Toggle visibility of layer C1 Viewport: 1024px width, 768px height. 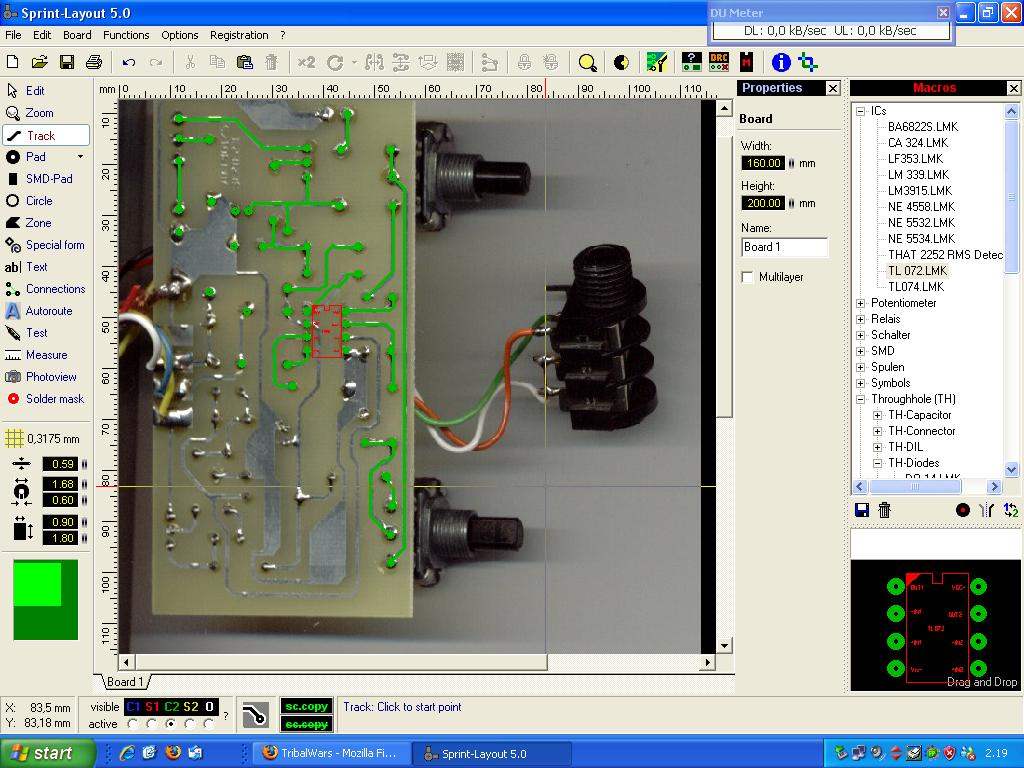[133, 707]
